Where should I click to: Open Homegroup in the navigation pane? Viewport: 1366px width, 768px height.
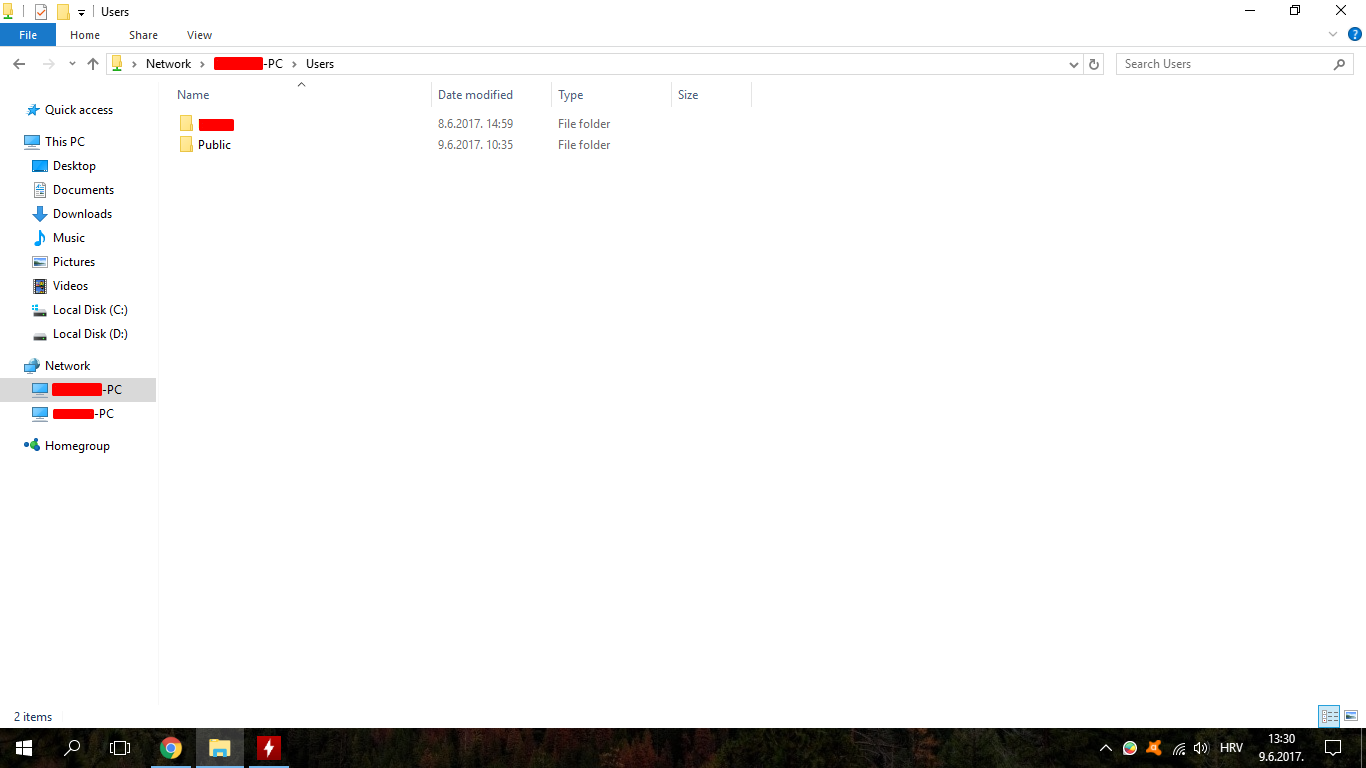77,446
